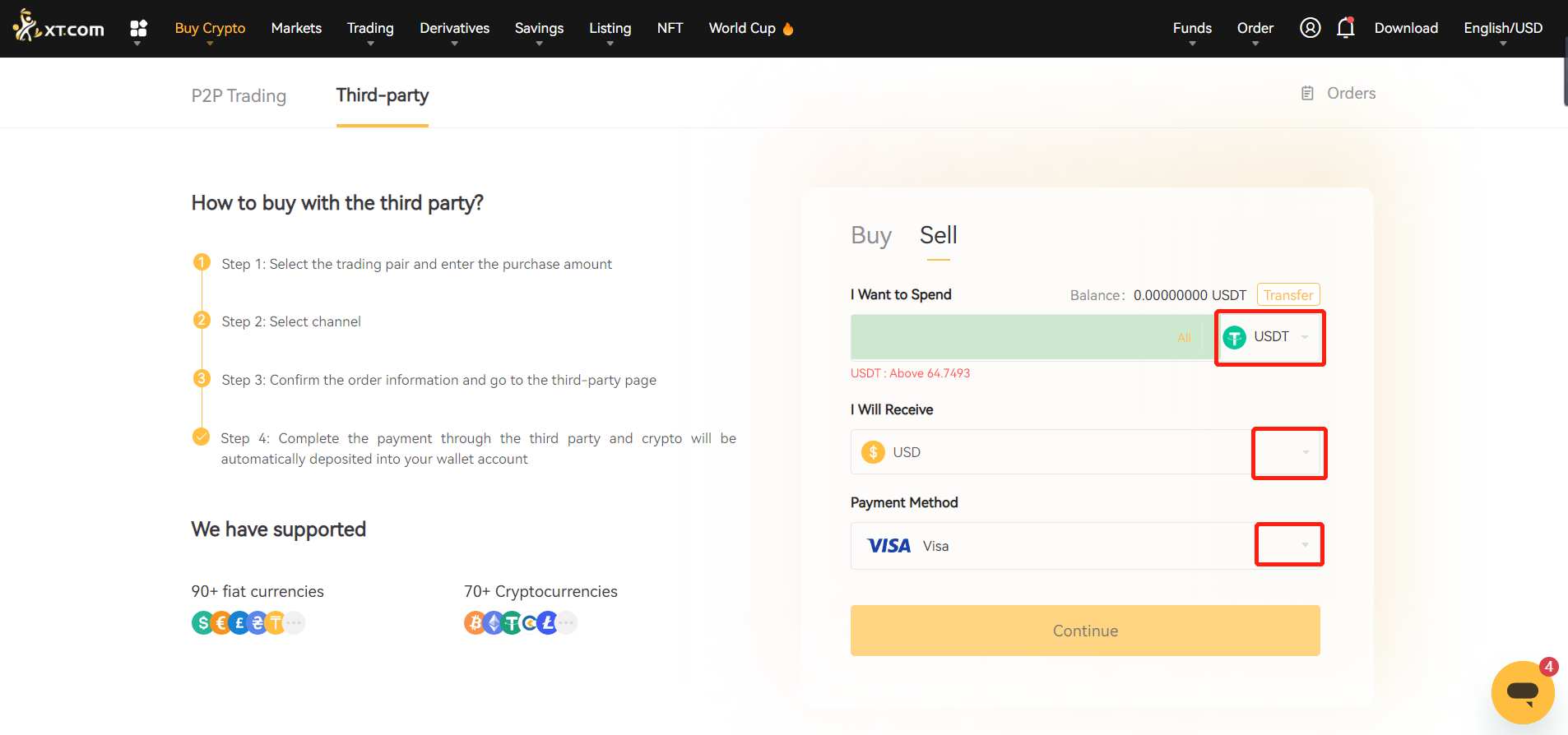This screenshot has height=735, width=1568.
Task: Click the Transfer button
Action: pyautogui.click(x=1288, y=295)
